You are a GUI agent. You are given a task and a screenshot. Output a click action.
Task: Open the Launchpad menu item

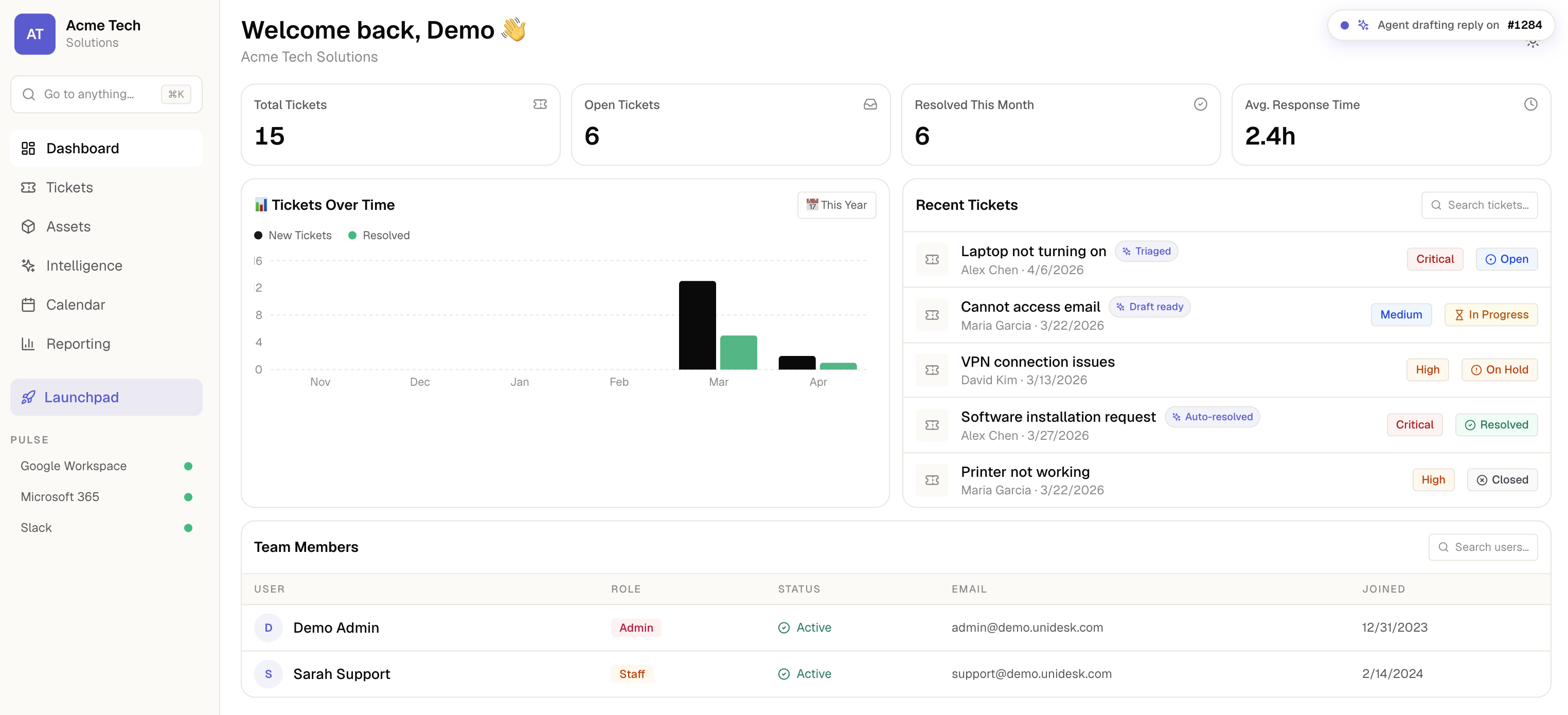[x=106, y=397]
